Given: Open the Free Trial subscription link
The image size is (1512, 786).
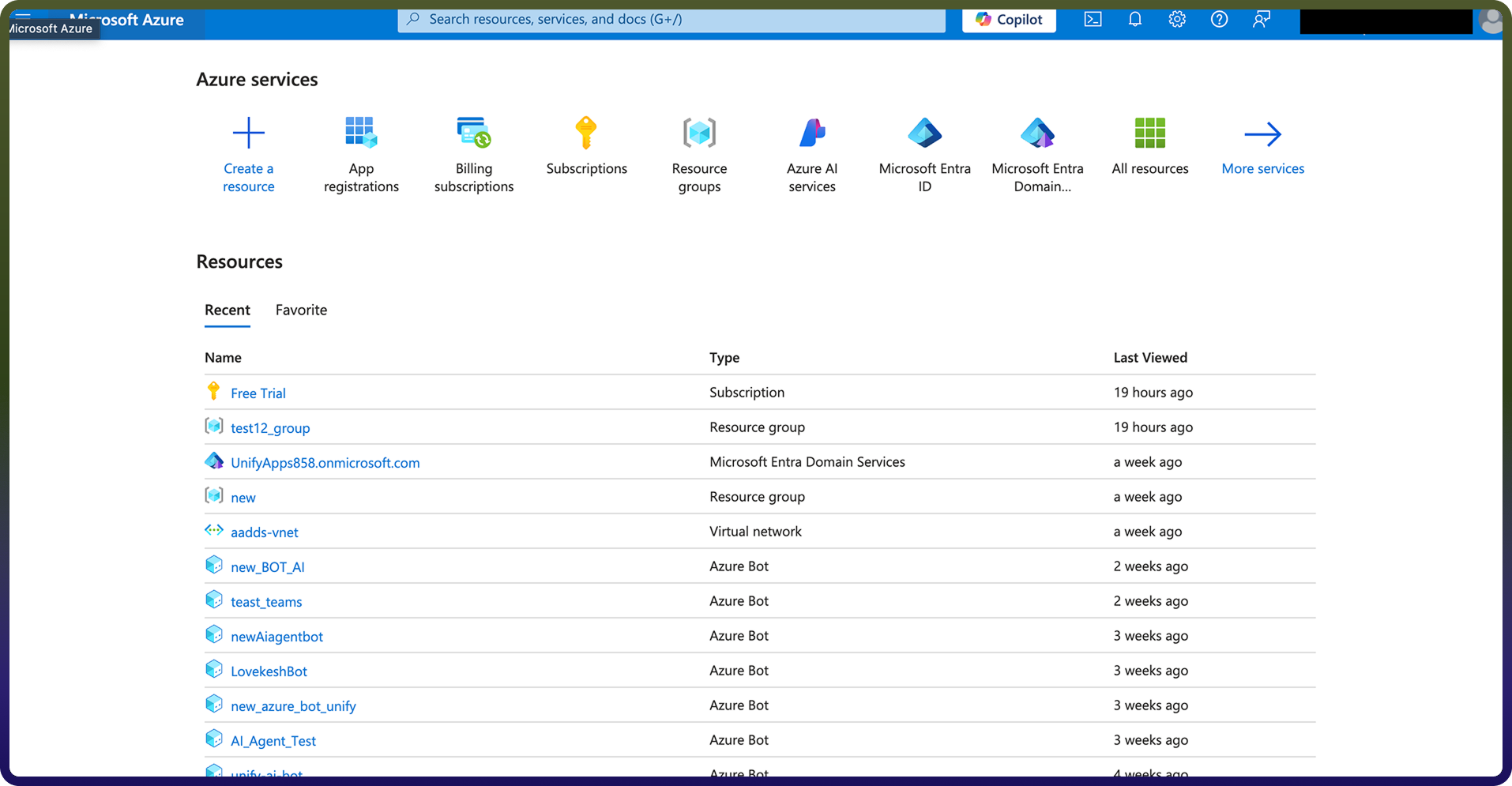Looking at the screenshot, I should (x=258, y=393).
